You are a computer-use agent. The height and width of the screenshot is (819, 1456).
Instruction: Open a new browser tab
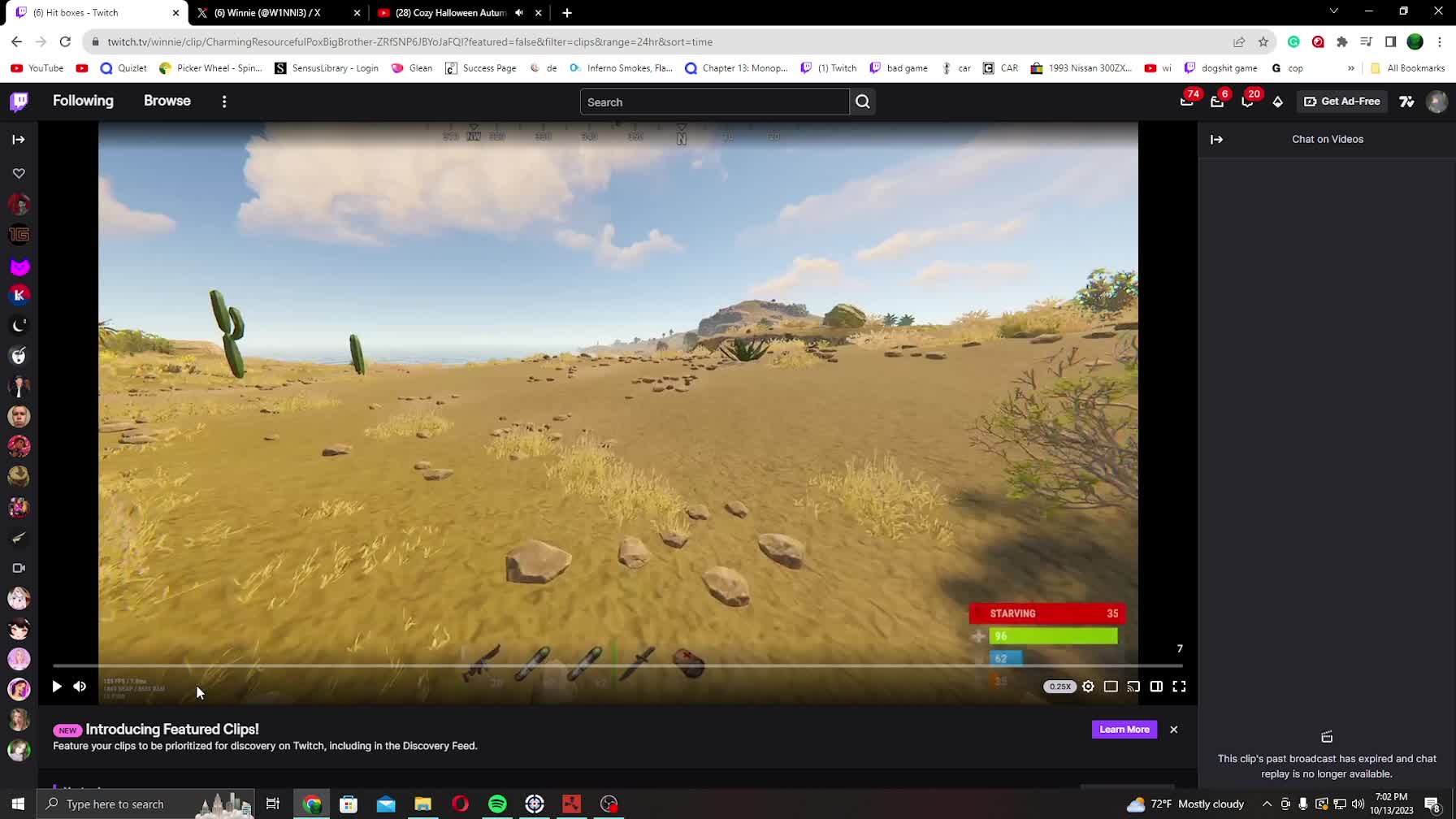[x=567, y=12]
